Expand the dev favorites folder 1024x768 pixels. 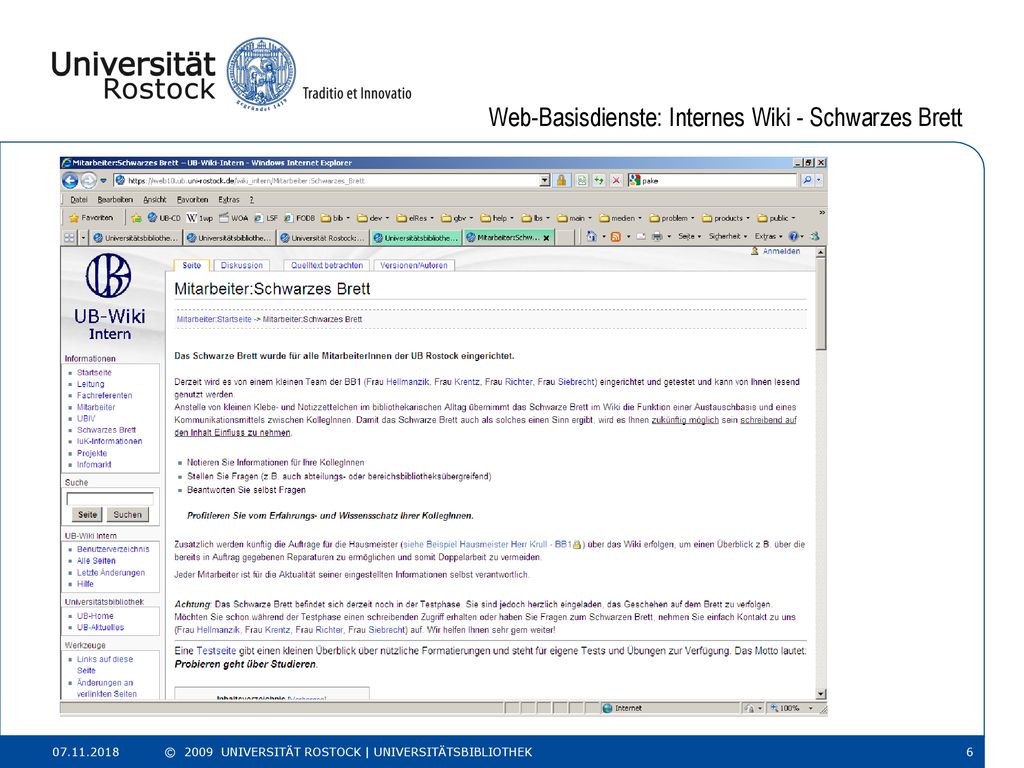[x=374, y=218]
